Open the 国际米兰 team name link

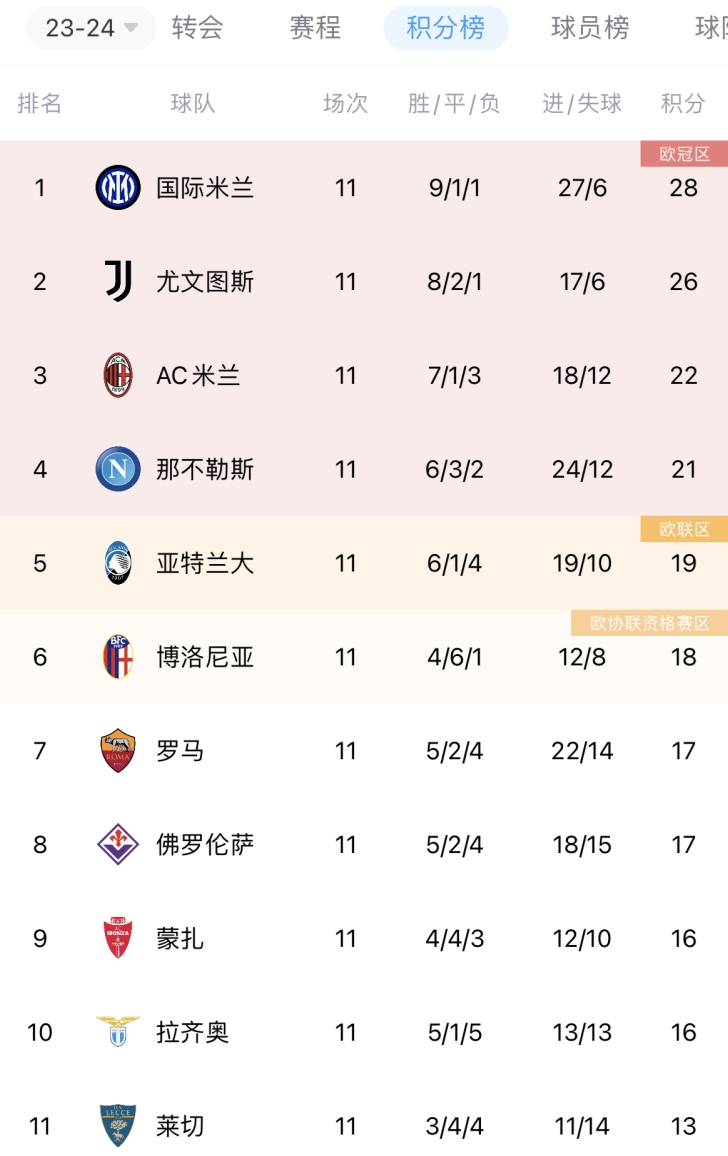tap(205, 187)
